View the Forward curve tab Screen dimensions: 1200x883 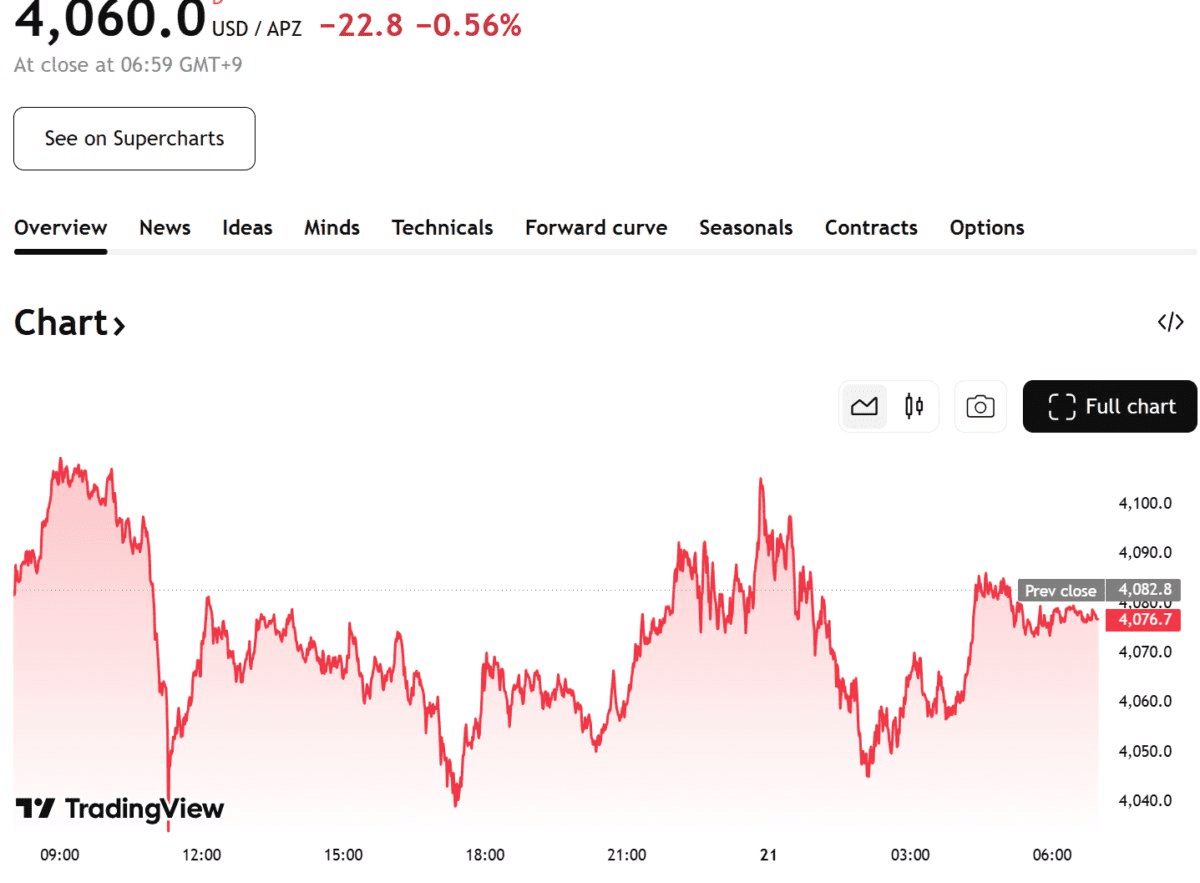coord(596,228)
